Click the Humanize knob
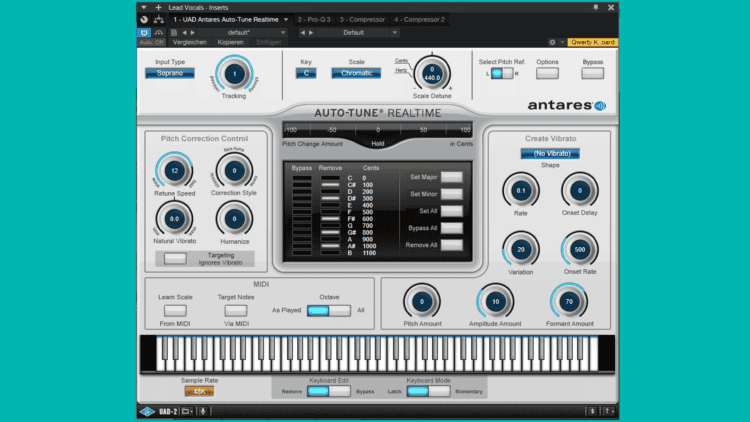750x422 pixels. point(234,219)
